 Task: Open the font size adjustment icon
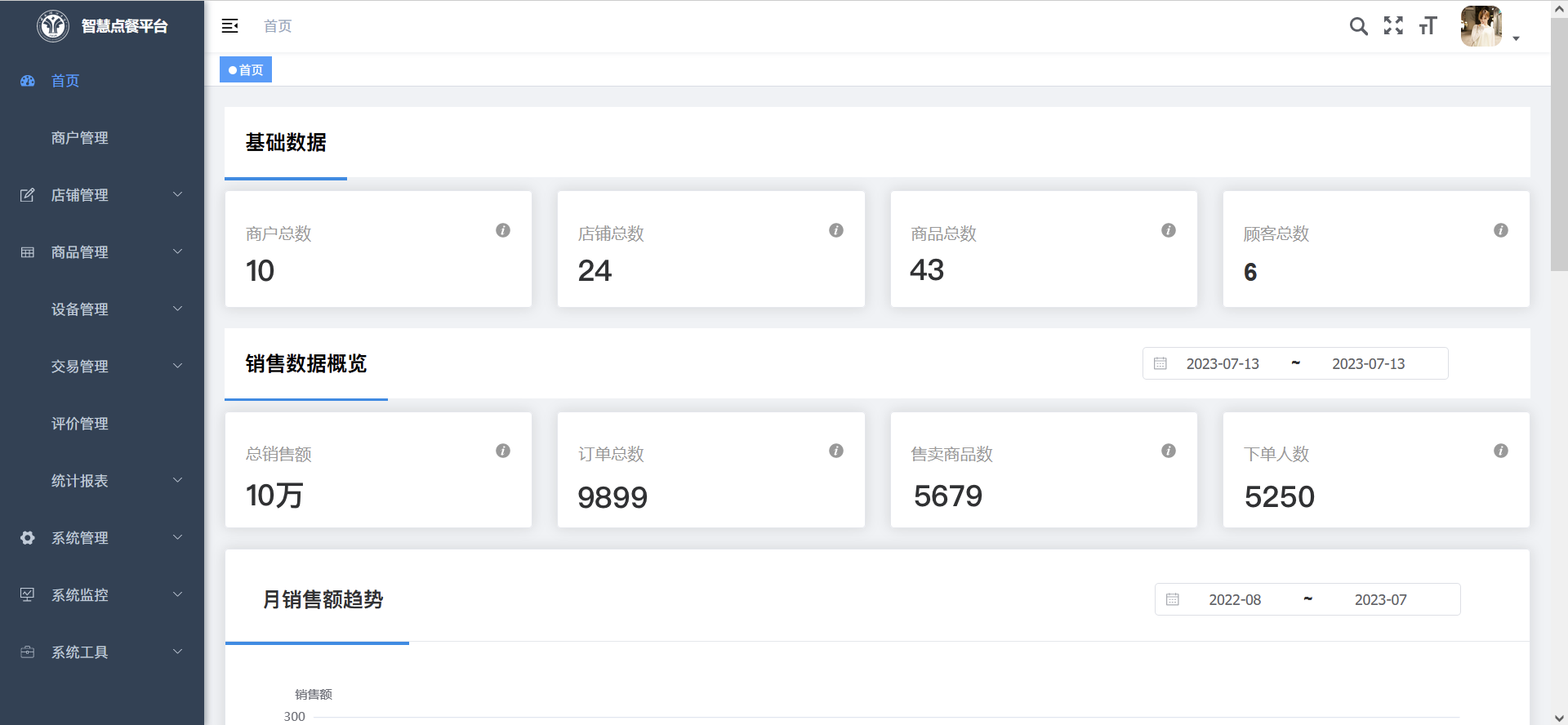tap(1428, 26)
